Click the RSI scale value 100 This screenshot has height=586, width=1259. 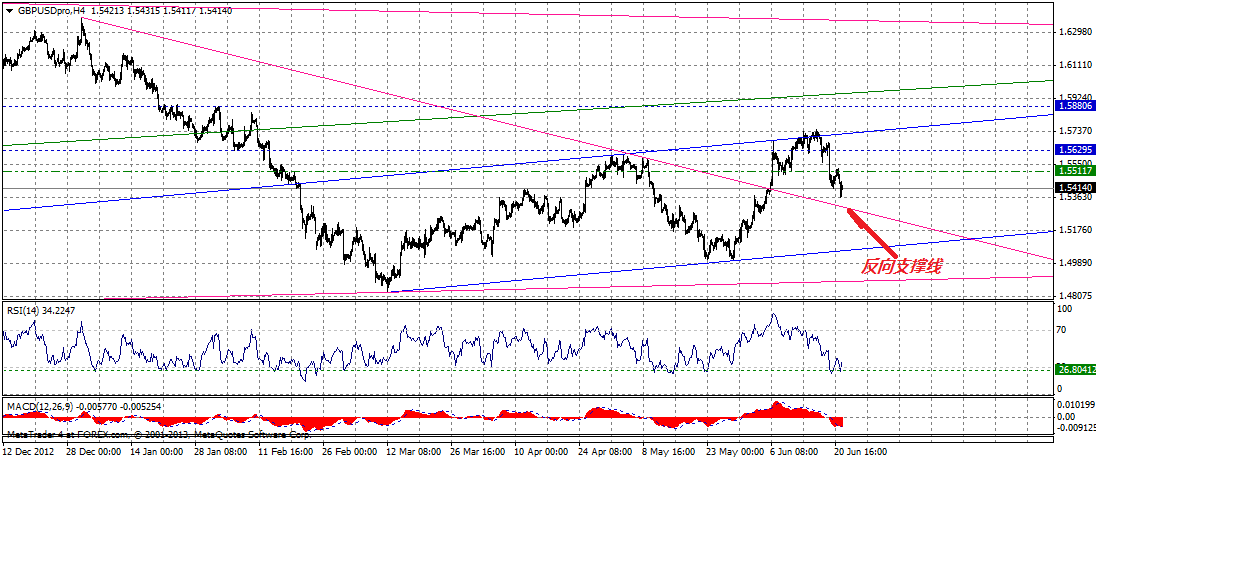(x=1067, y=311)
